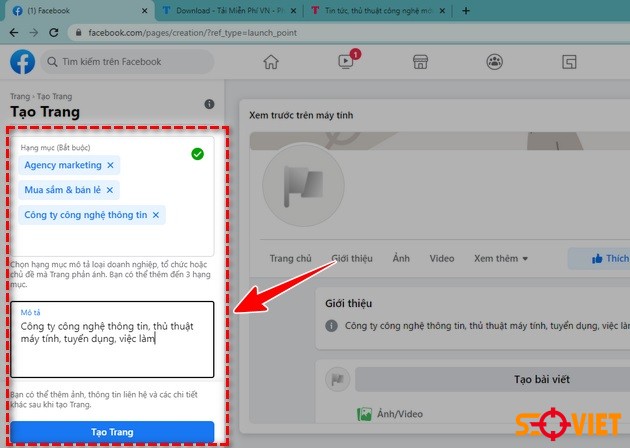630x448 pixels.
Task: Click the lock icon in address bar
Action: tap(79, 33)
